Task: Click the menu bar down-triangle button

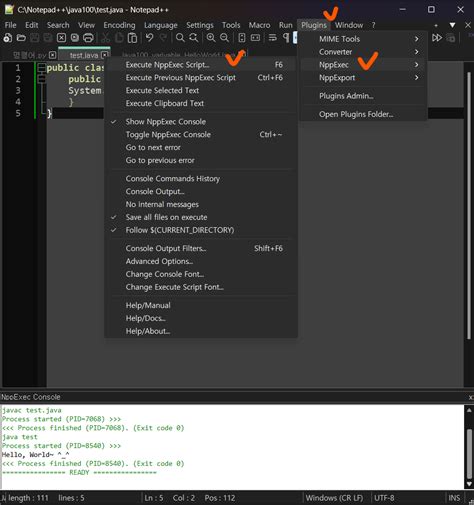Action: coord(452,25)
